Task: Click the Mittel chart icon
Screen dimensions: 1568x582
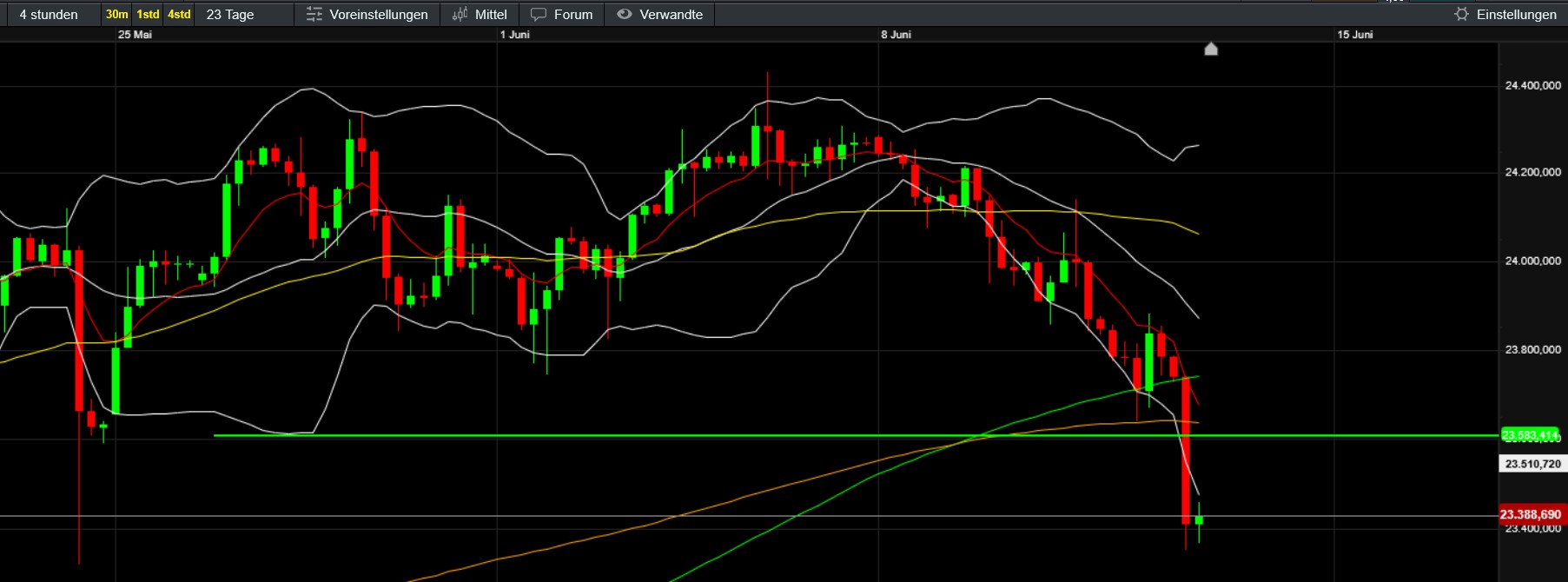Action: click(x=460, y=15)
